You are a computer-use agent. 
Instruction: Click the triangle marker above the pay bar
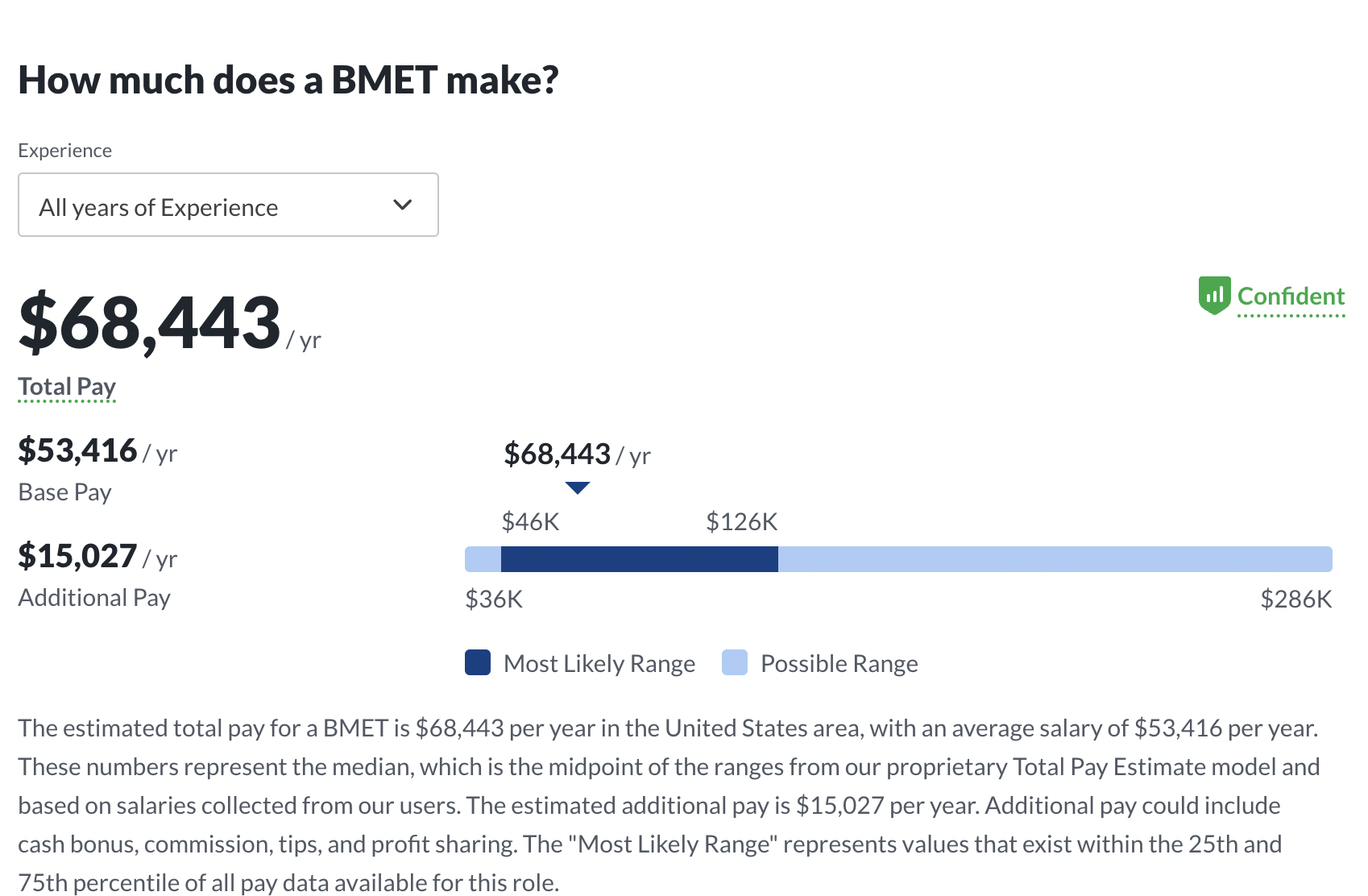pyautogui.click(x=577, y=487)
